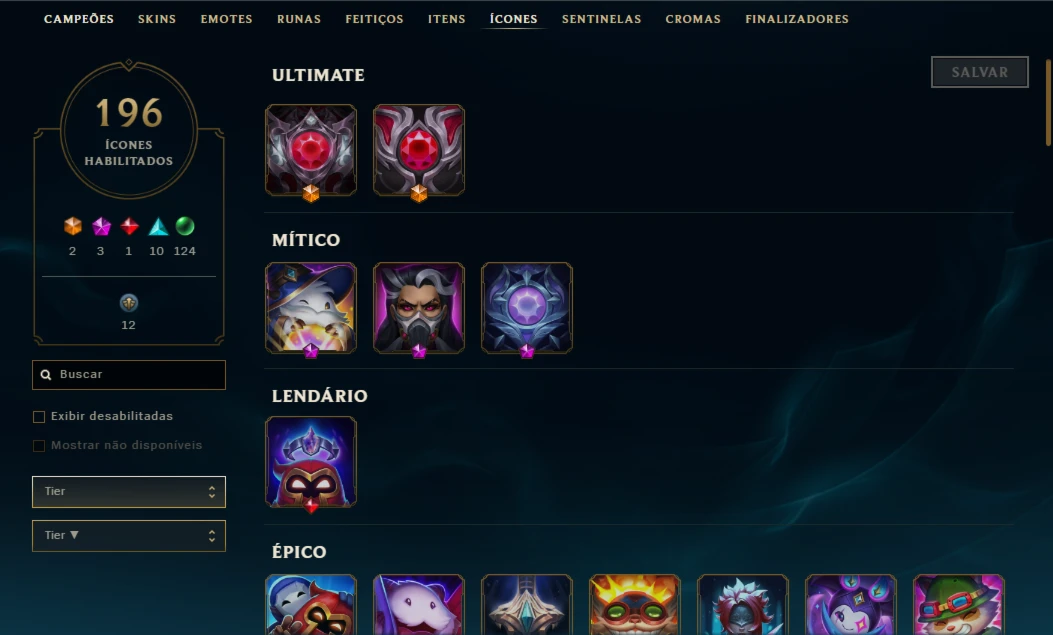Switch to the Campeões tab
This screenshot has width=1053, height=635.
coord(79,19)
